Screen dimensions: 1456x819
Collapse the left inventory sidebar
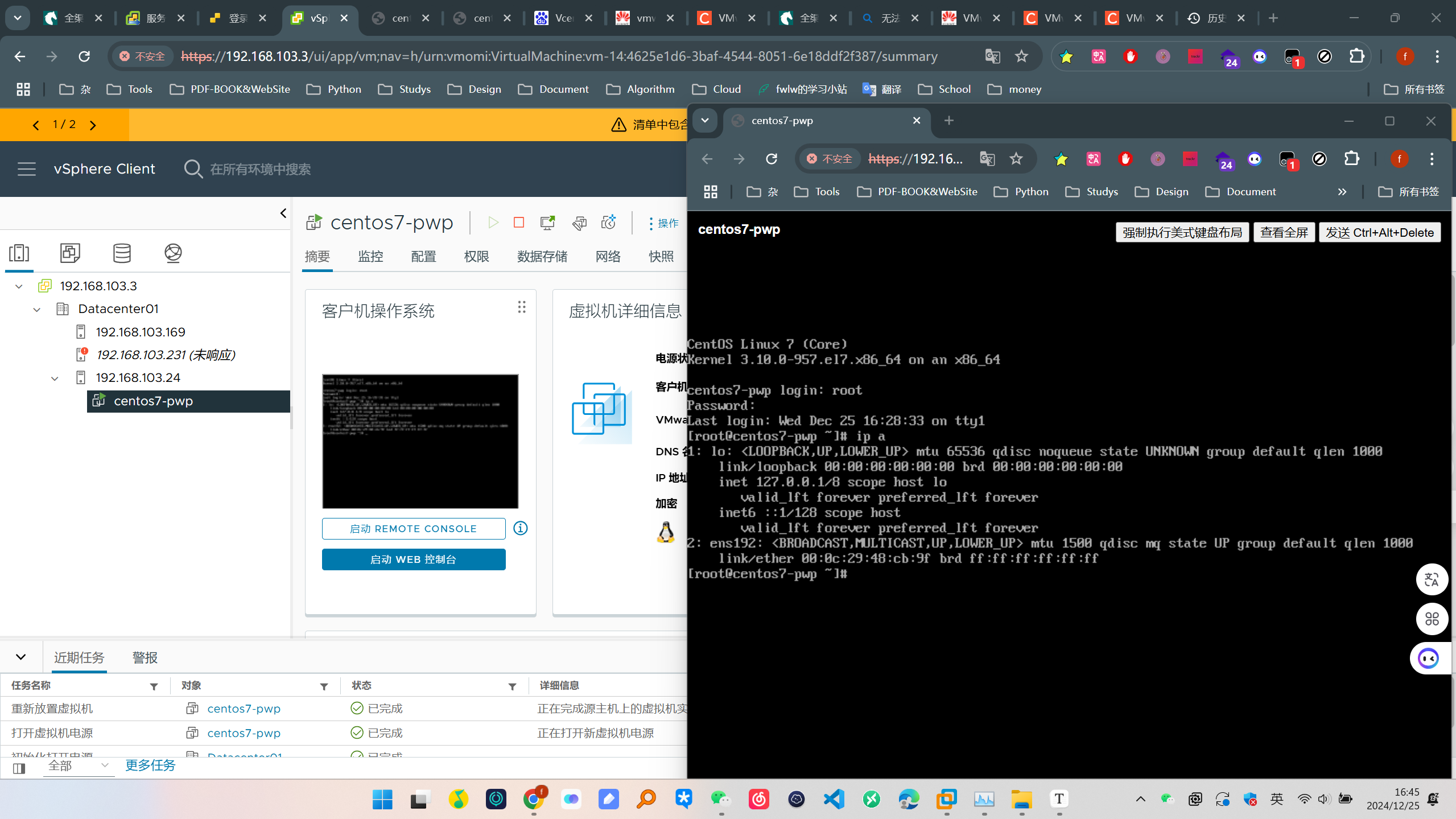(283, 213)
